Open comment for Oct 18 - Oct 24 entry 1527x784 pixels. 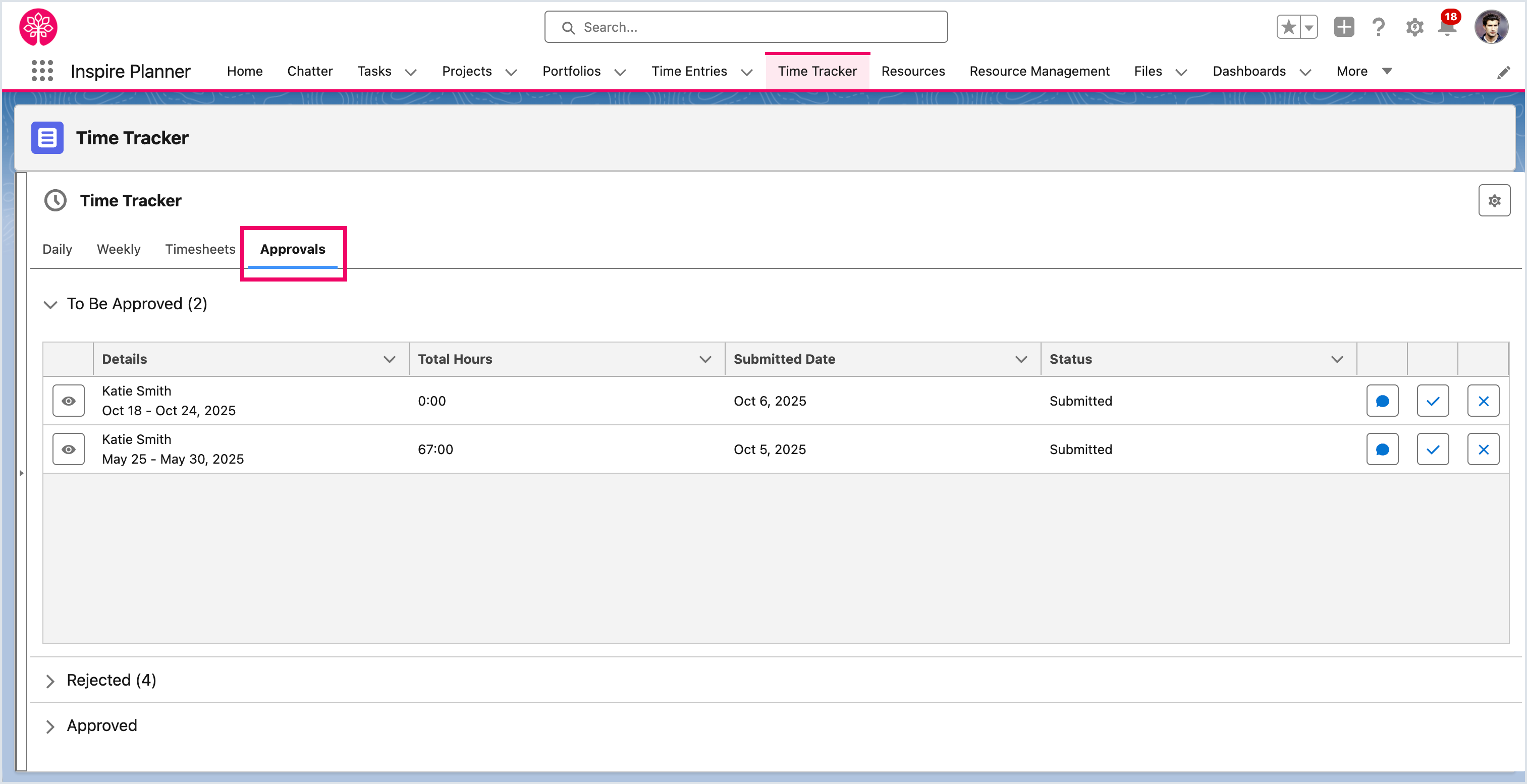coord(1382,401)
